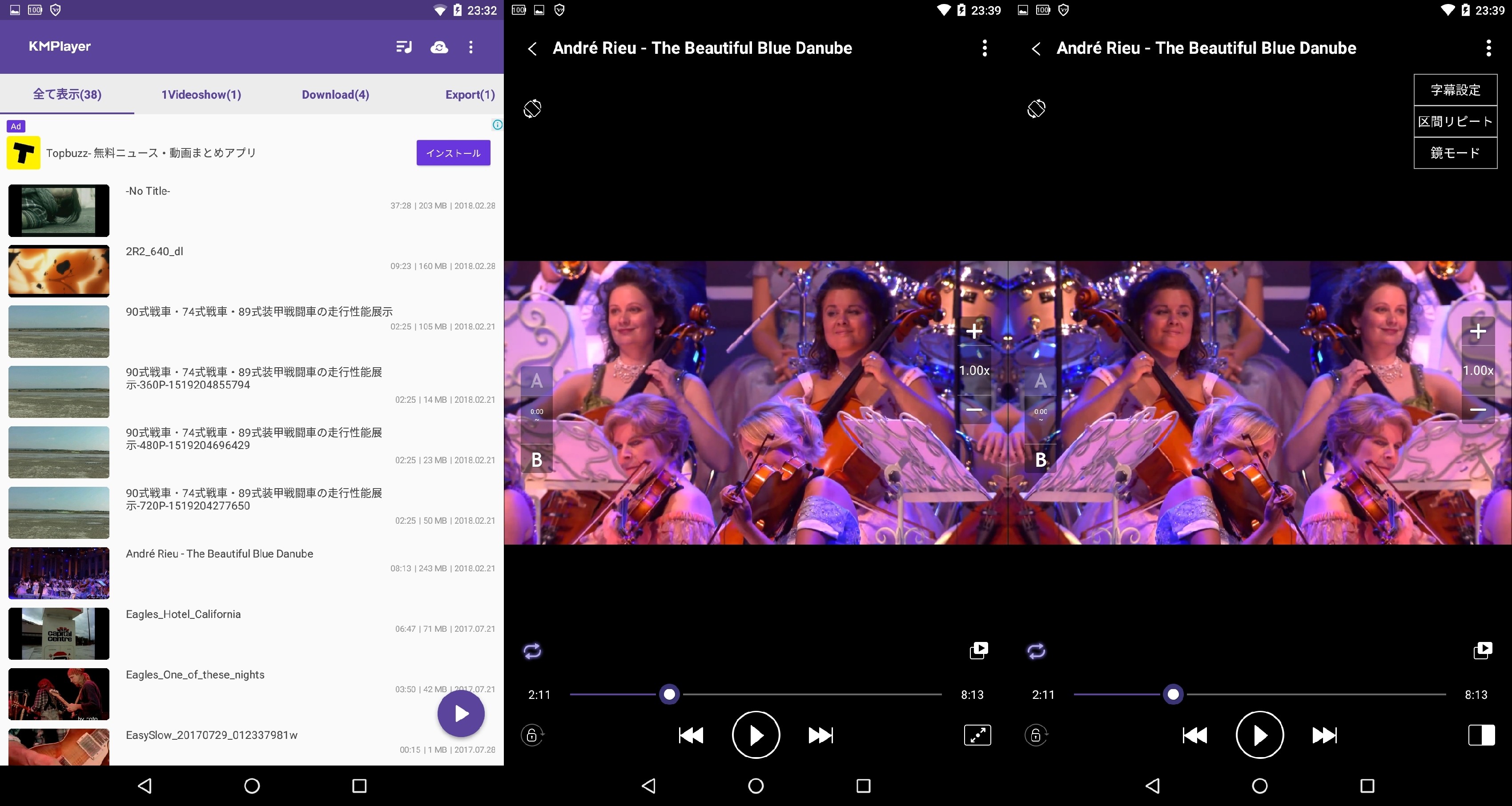Click the インストール button on Topbuzz ad
The width and height of the screenshot is (1512, 806).
[x=453, y=153]
